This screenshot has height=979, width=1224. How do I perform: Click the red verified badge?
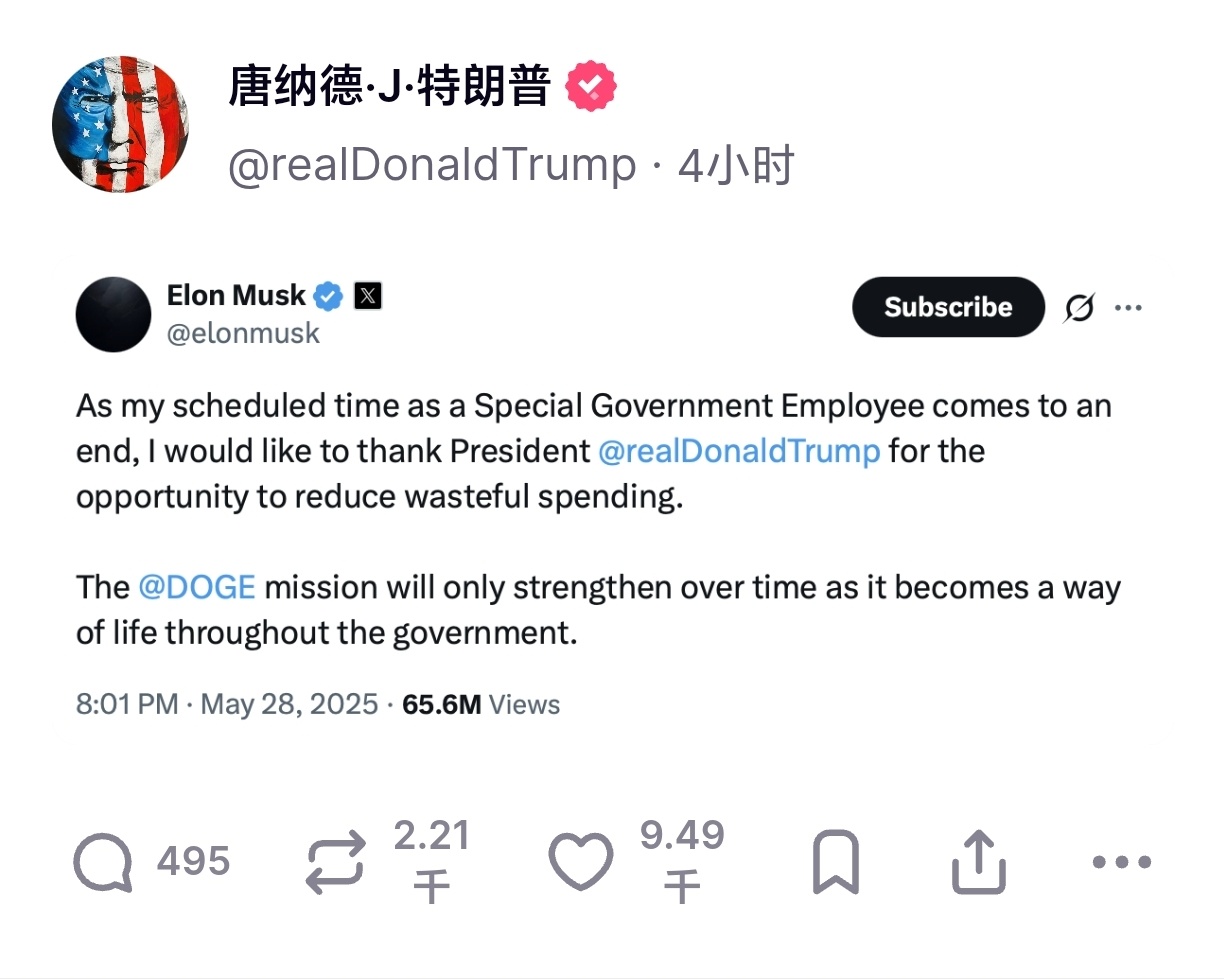point(591,87)
